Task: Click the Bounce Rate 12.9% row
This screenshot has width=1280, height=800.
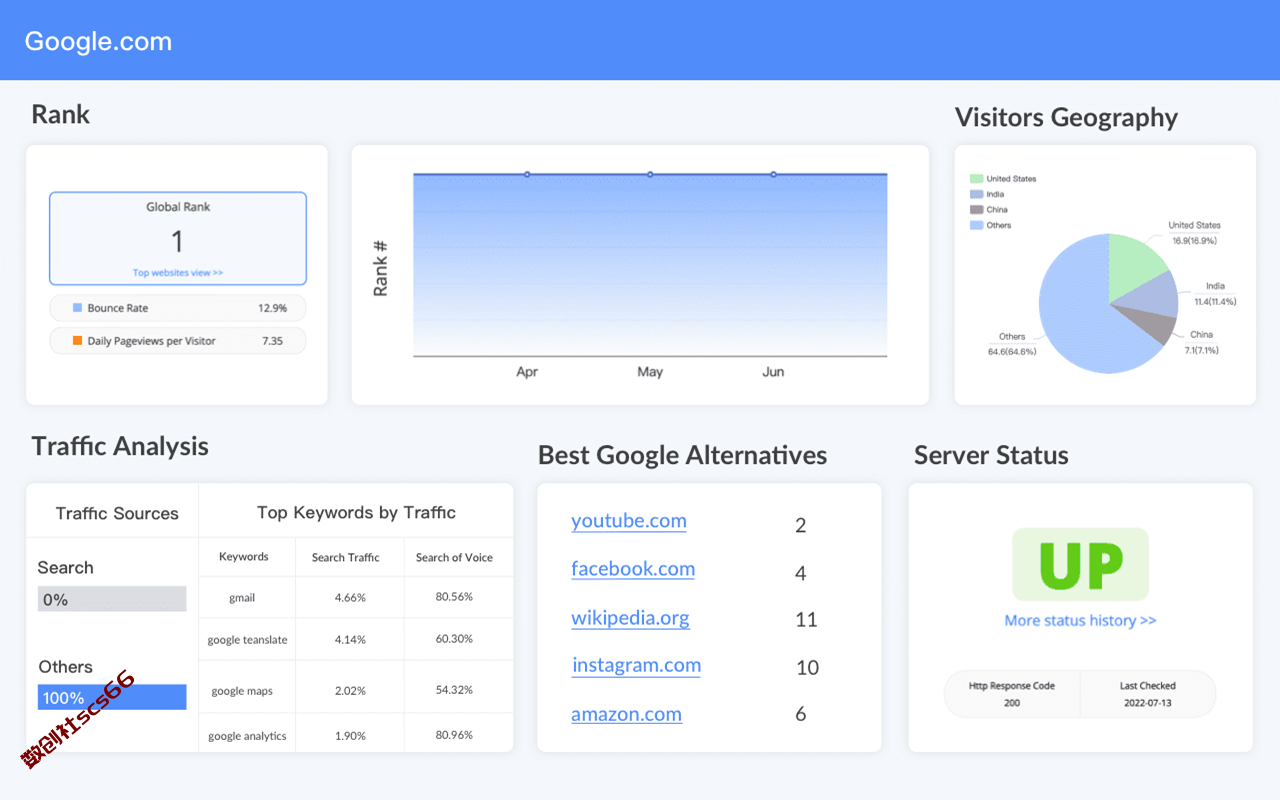Action: 178,308
